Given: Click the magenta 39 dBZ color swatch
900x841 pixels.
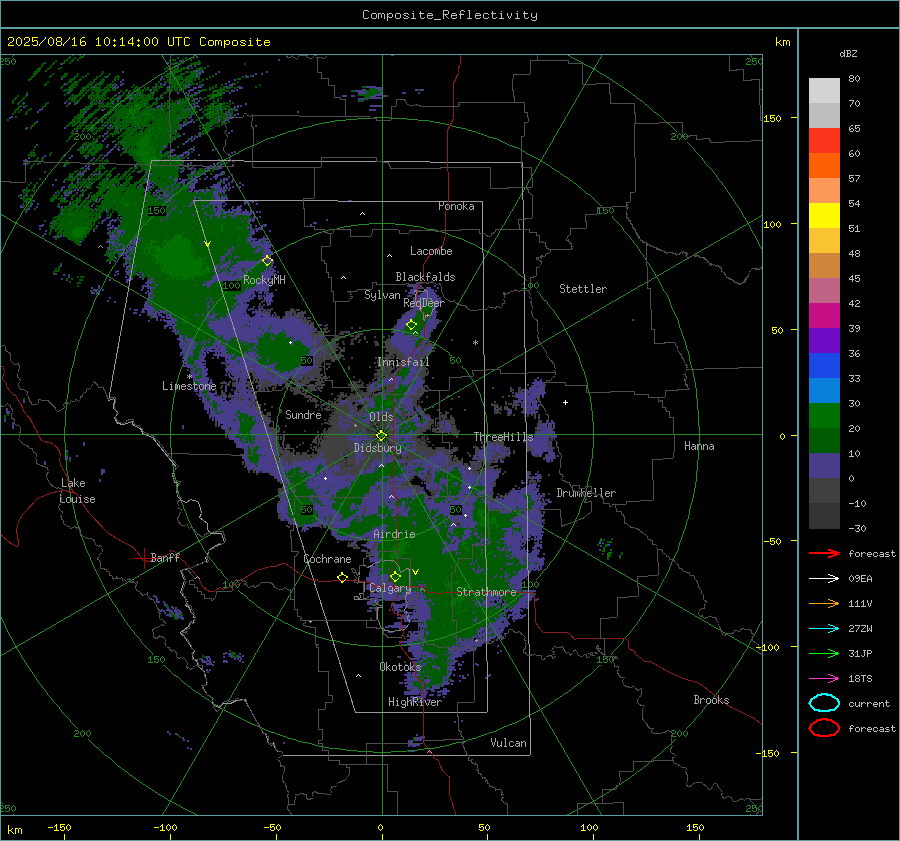Looking at the screenshot, I should [x=824, y=315].
